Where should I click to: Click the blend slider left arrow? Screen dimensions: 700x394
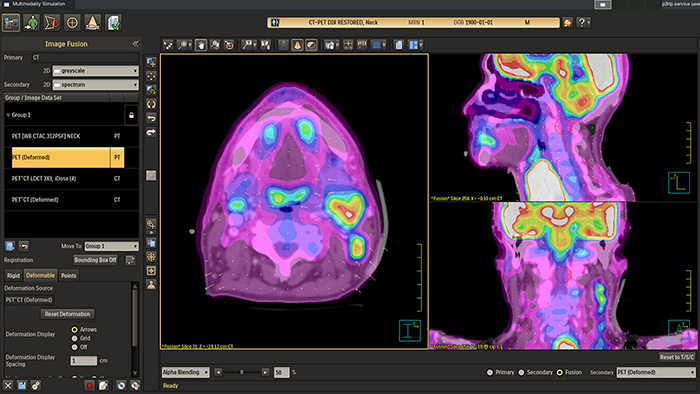(x=218, y=372)
